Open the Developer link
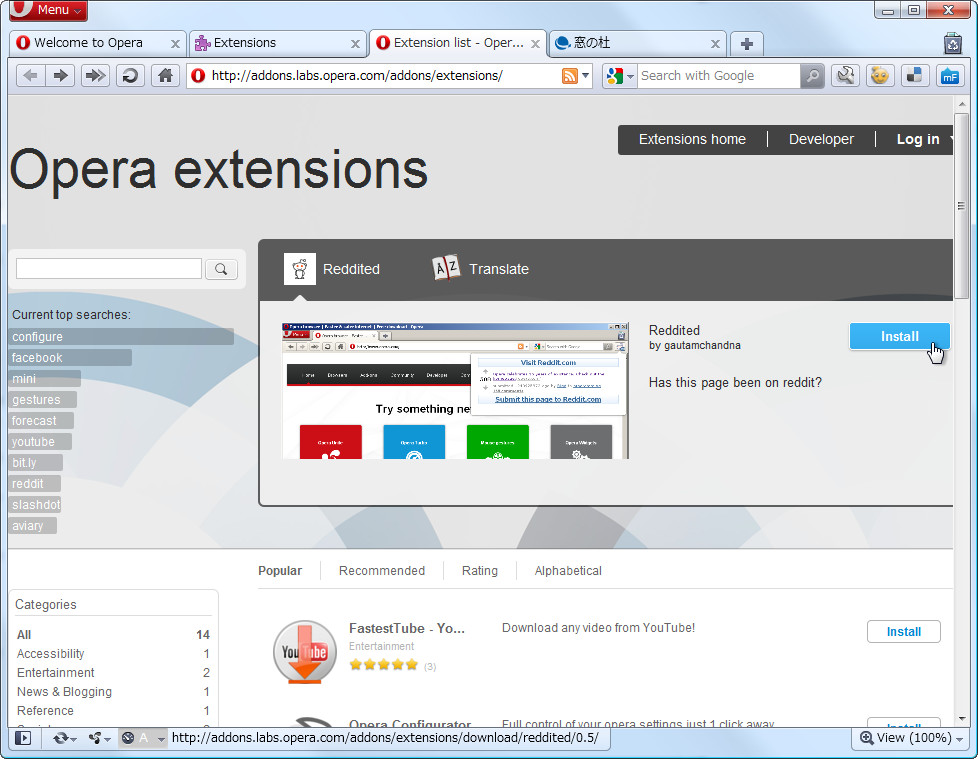The image size is (978, 759). [x=820, y=139]
